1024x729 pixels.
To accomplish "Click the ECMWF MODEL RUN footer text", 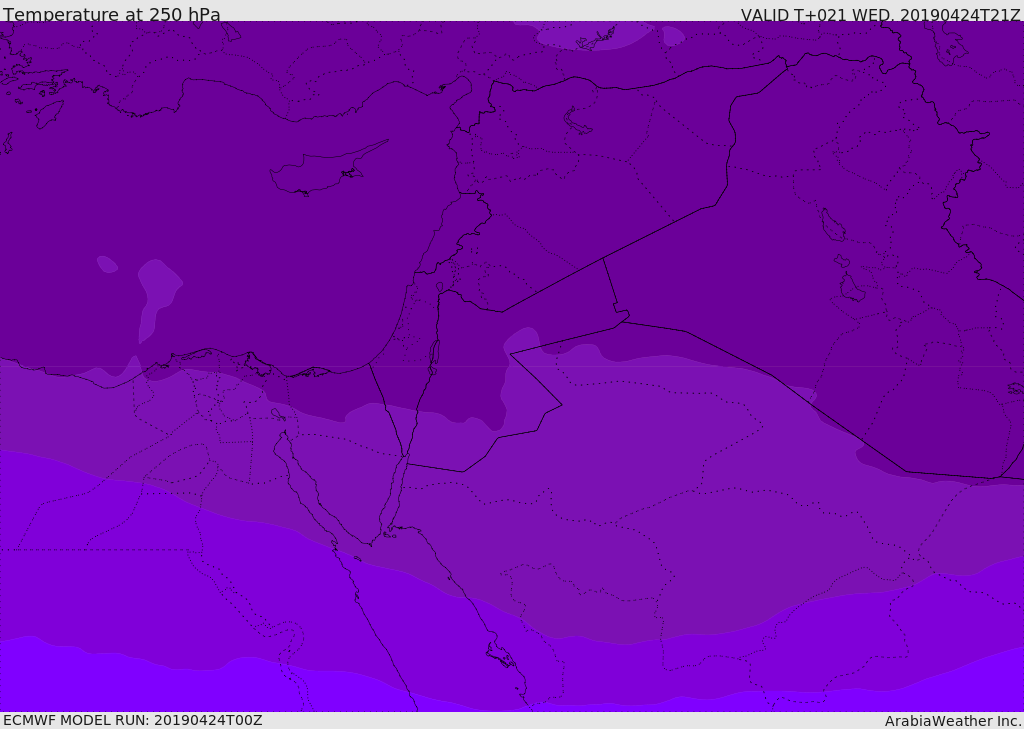I will coord(133,720).
